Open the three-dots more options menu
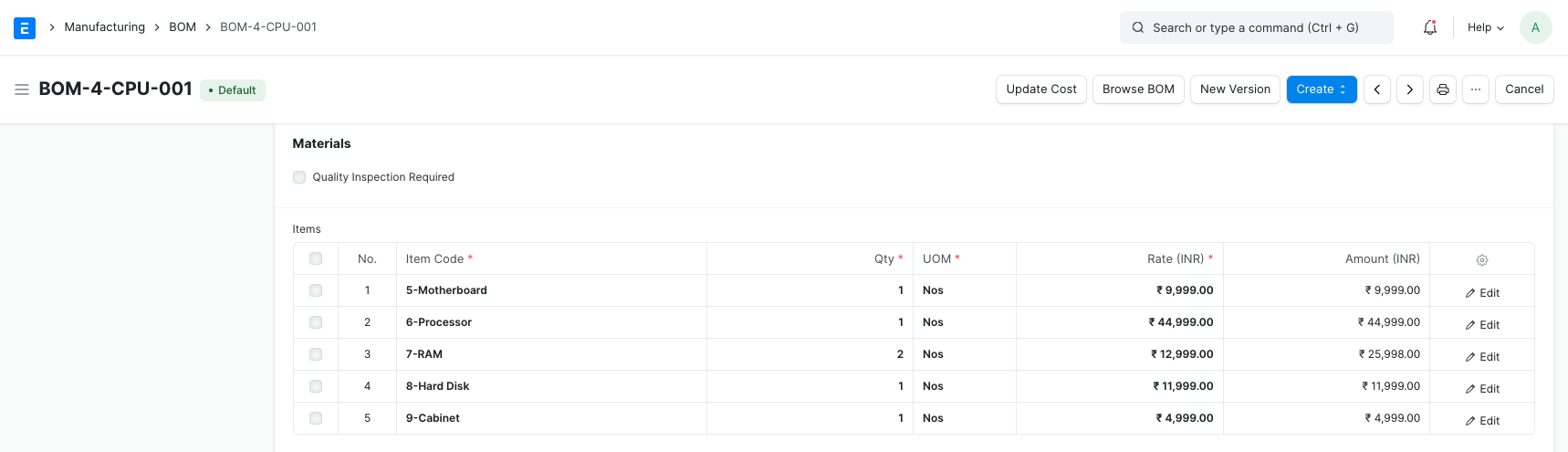The height and width of the screenshot is (452, 1568). point(1475,89)
